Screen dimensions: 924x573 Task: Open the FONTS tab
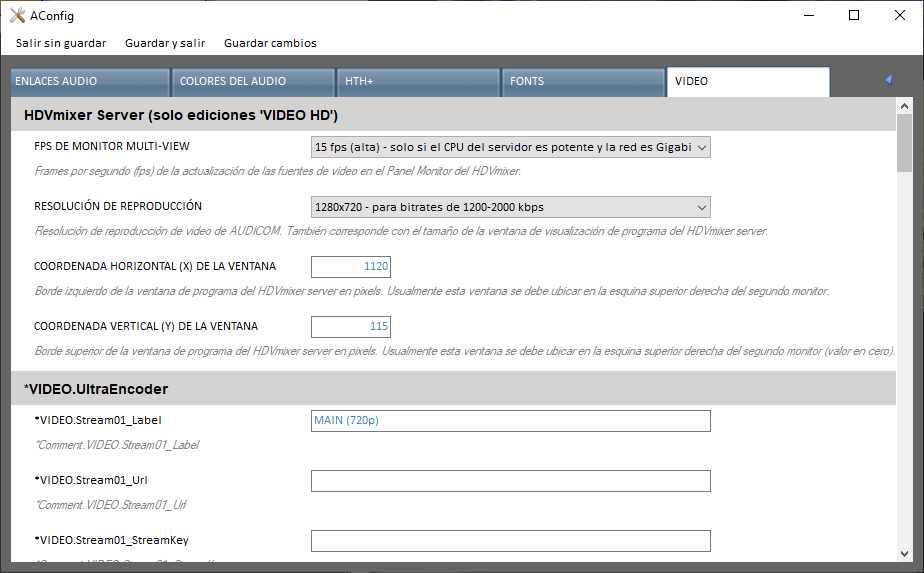[x=583, y=81]
